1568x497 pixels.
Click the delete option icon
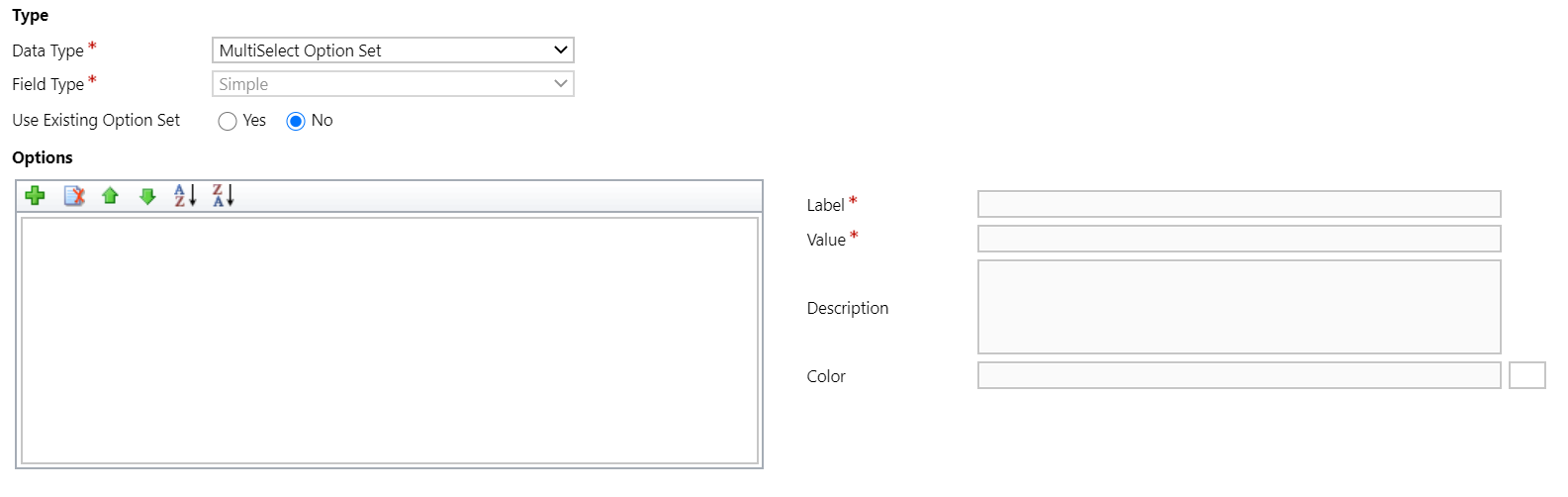pos(74,196)
